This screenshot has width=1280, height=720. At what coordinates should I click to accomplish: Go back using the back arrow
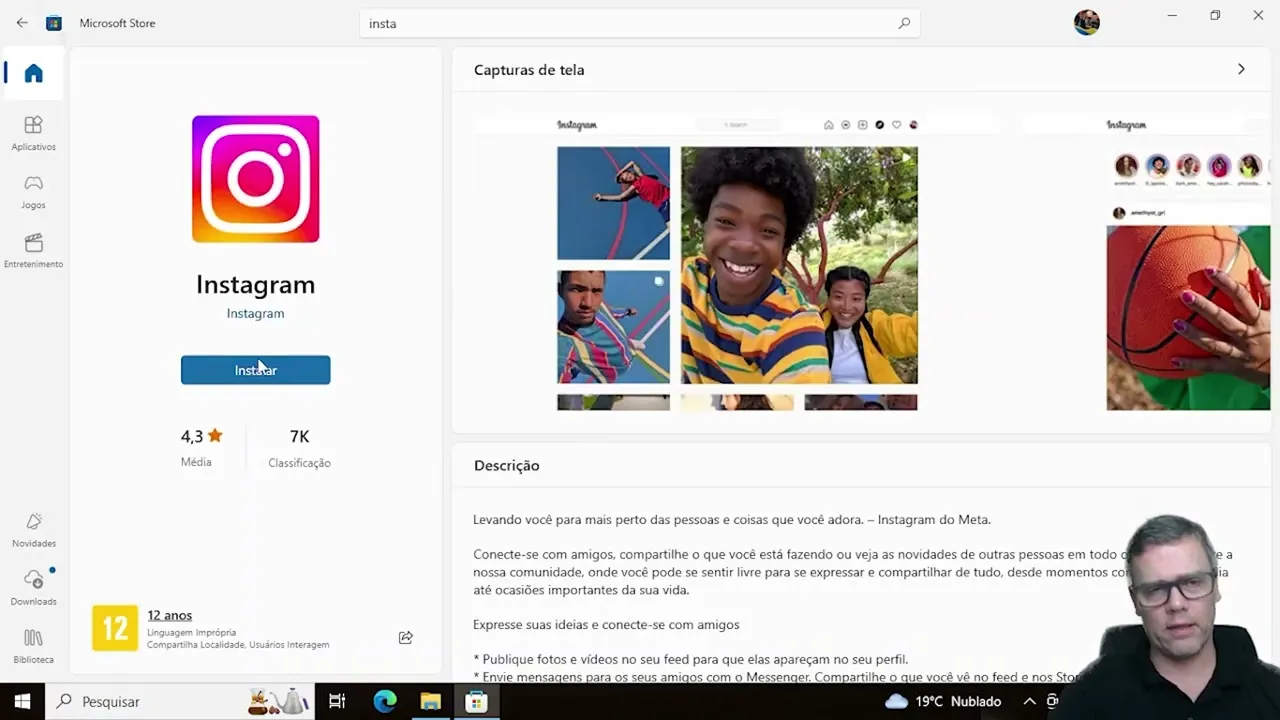(x=22, y=23)
